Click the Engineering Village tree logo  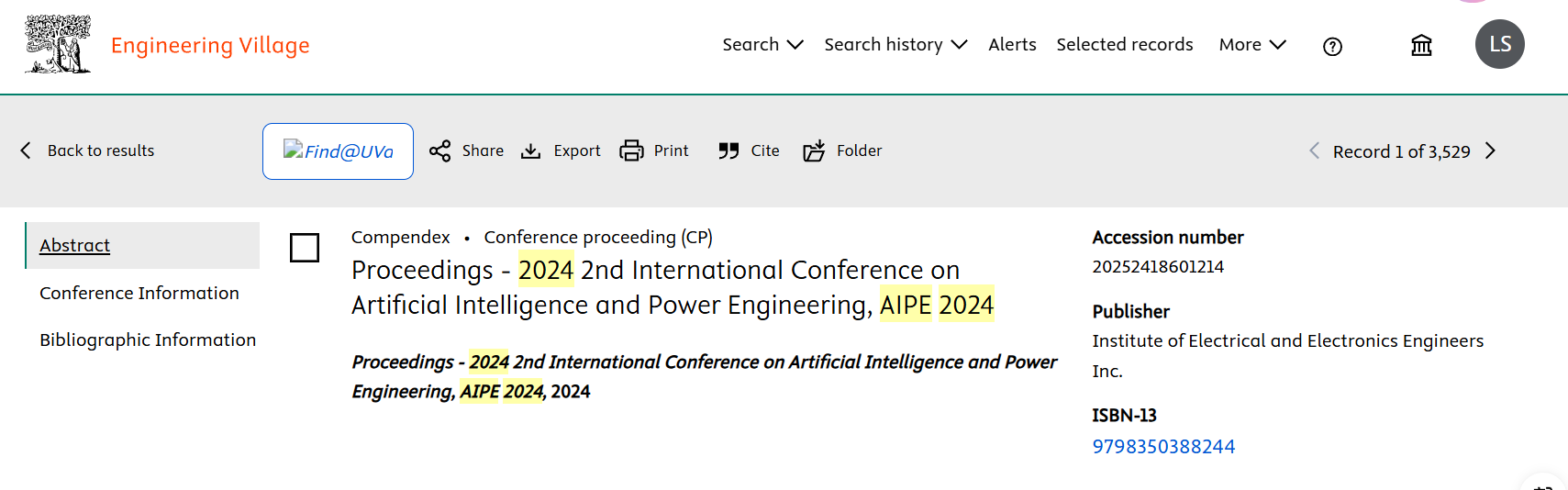58,44
